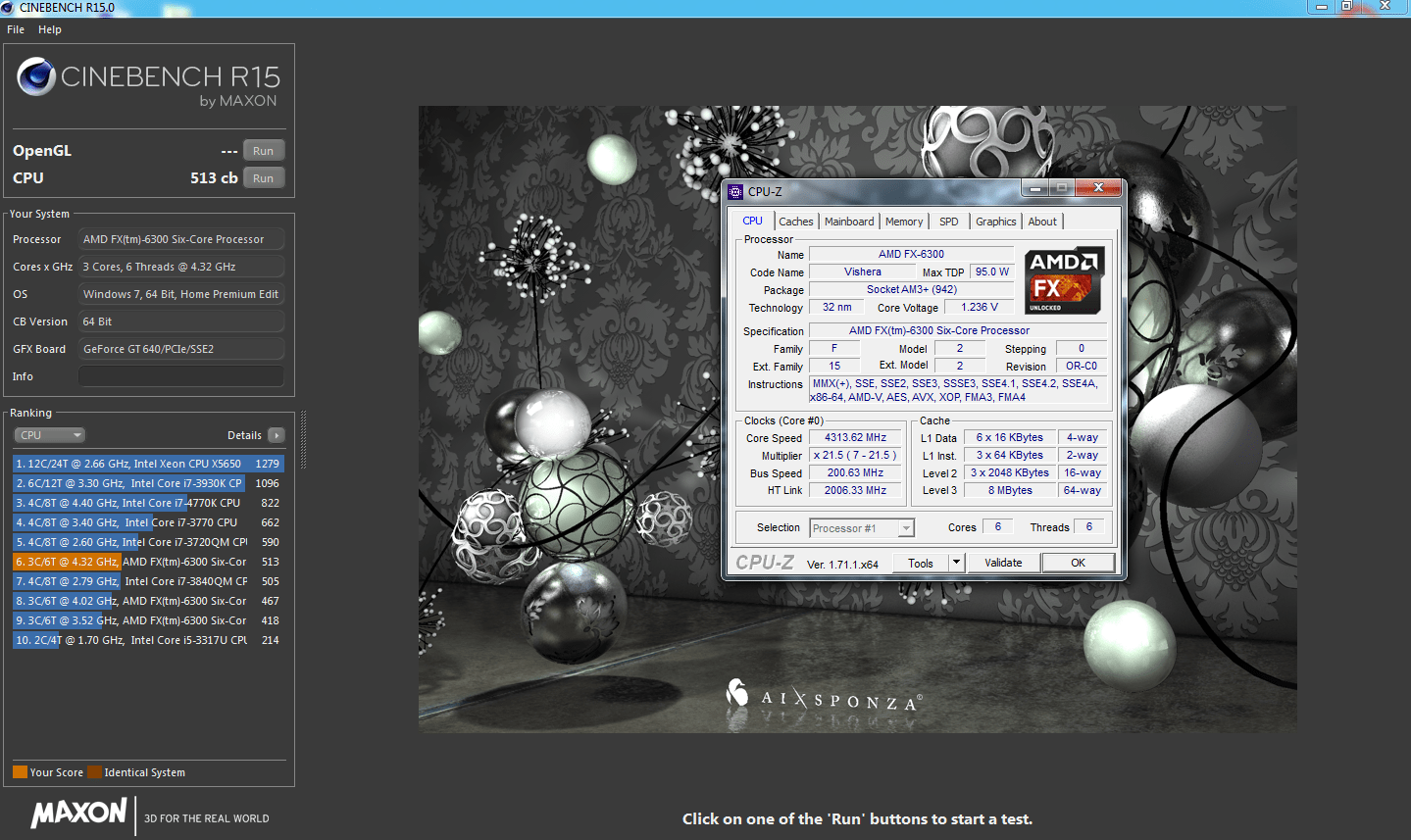Click the 32 nm technology value

pos(837,307)
